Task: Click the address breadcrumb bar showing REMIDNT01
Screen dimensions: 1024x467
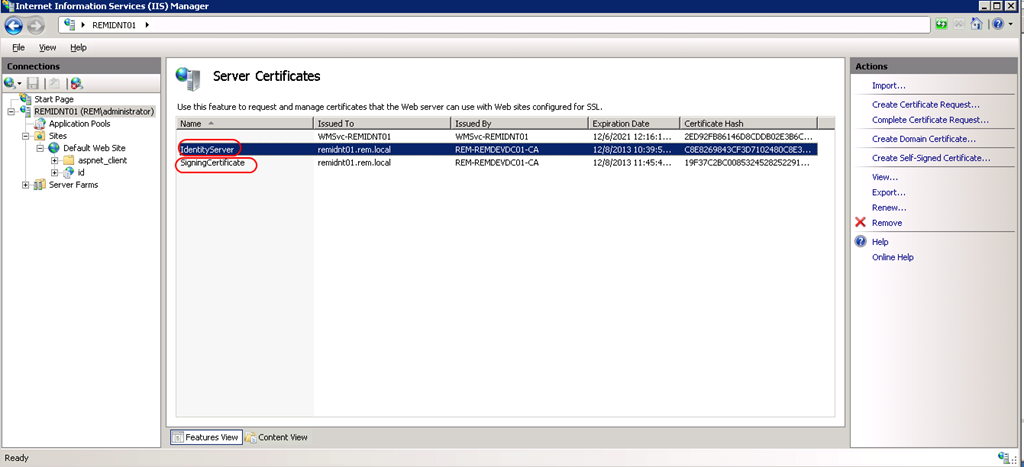Action: tap(494, 25)
